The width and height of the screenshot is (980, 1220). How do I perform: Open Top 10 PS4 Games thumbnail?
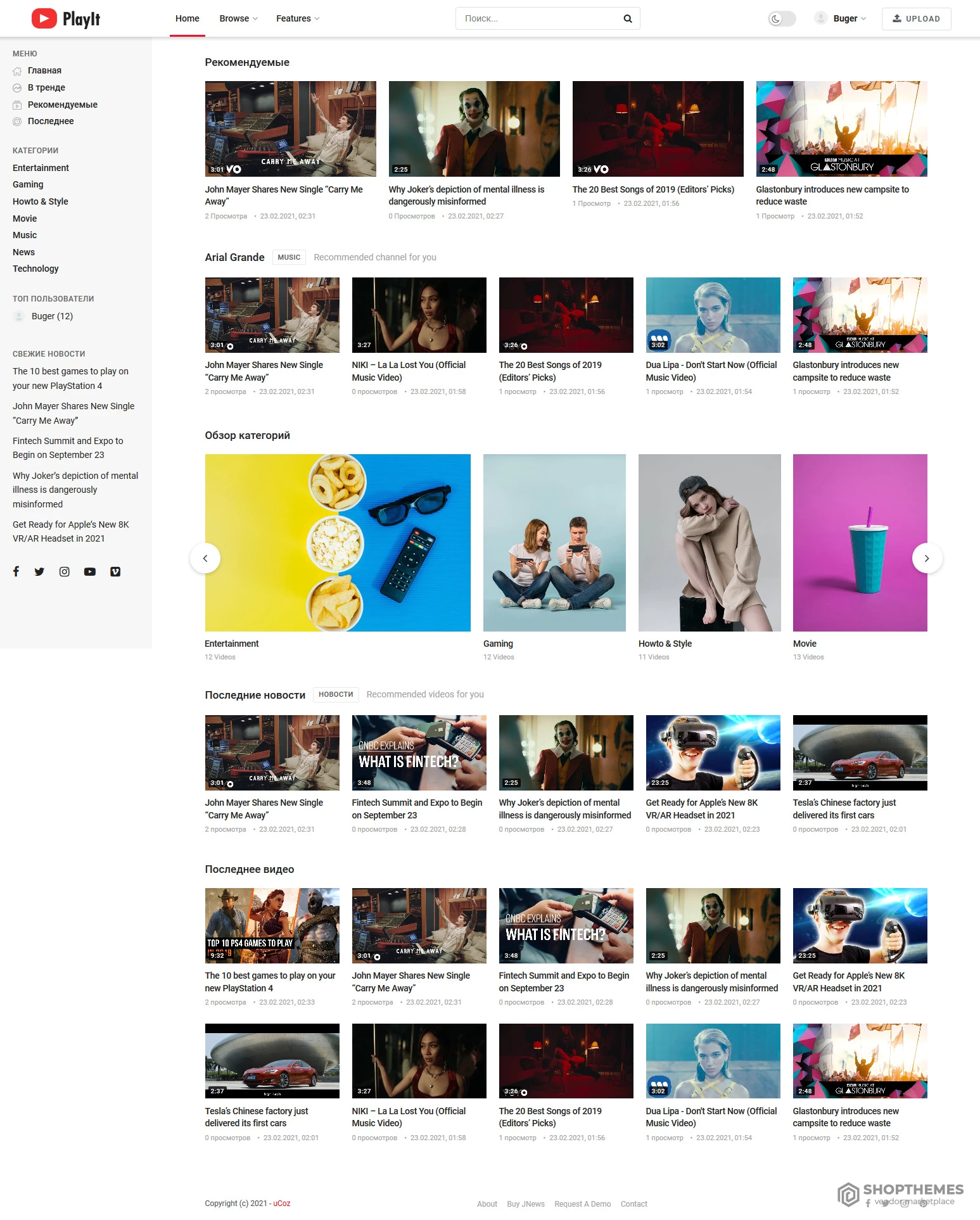click(272, 925)
